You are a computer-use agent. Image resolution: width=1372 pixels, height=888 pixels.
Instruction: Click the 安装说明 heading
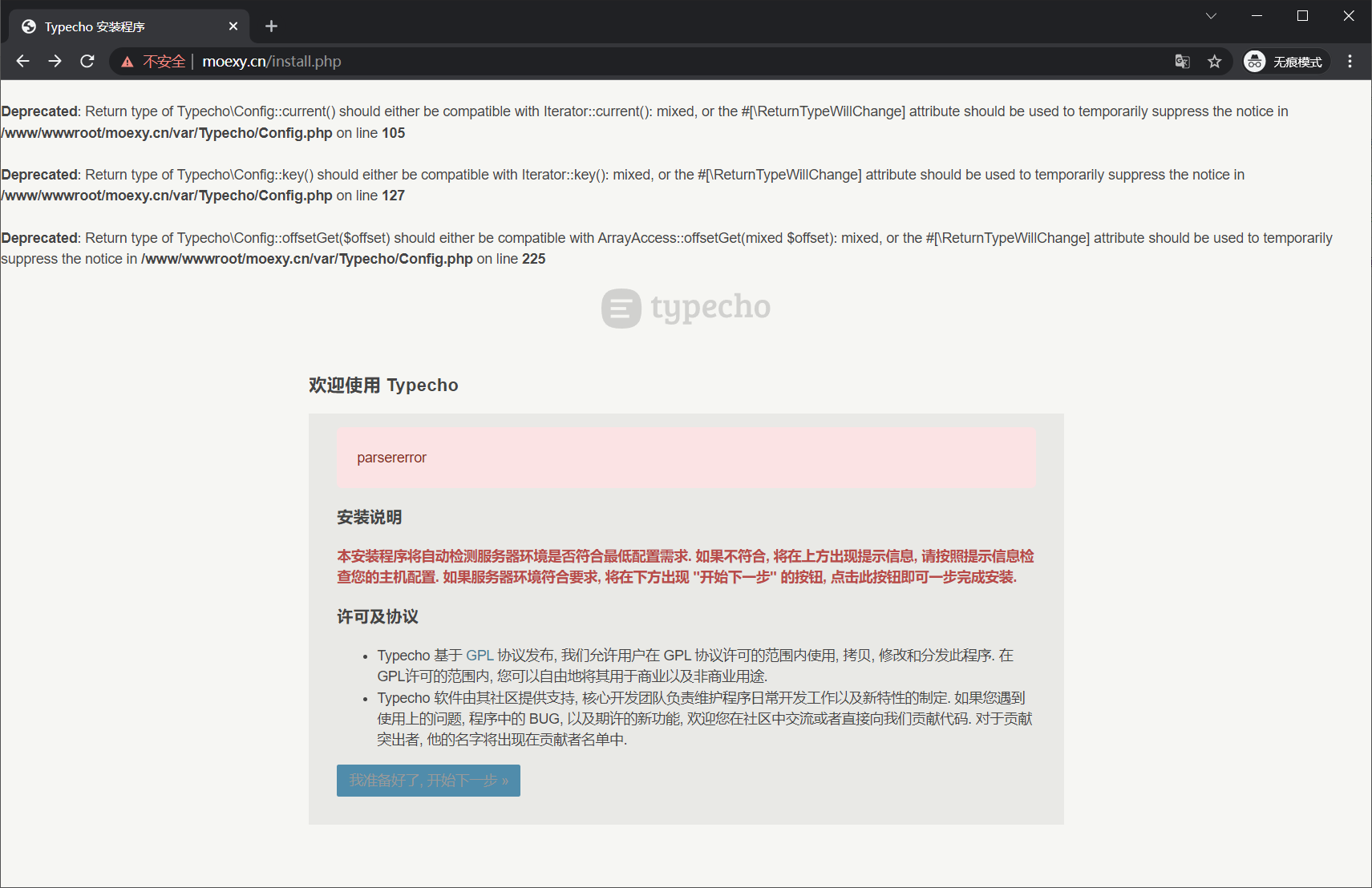(369, 518)
